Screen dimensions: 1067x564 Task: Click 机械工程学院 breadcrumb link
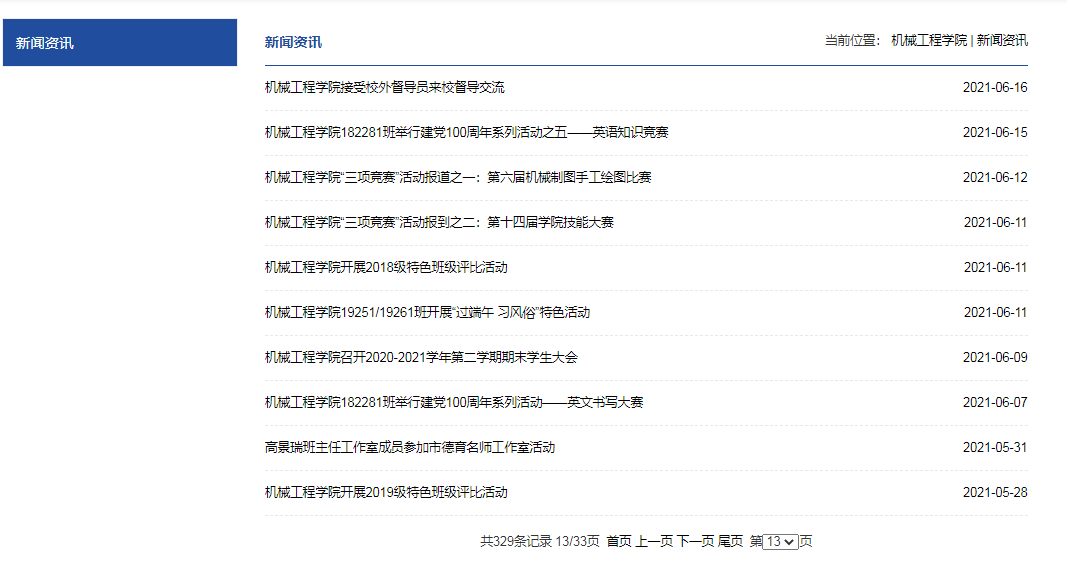pyautogui.click(x=929, y=40)
